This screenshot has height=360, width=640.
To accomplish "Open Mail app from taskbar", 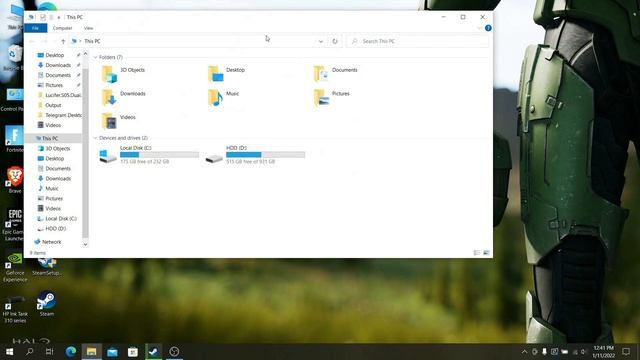I will [112, 351].
